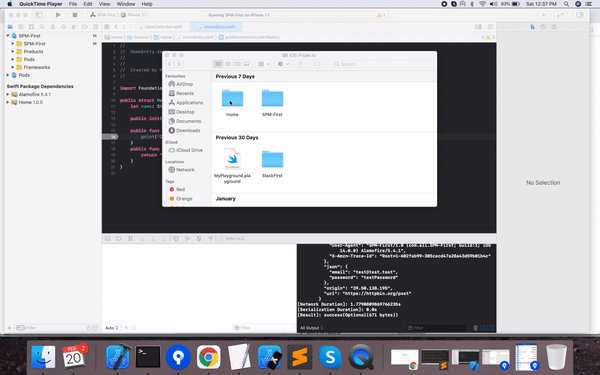600x375 pixels.
Task: Collapse the SPM-First project root
Action: [8, 36]
